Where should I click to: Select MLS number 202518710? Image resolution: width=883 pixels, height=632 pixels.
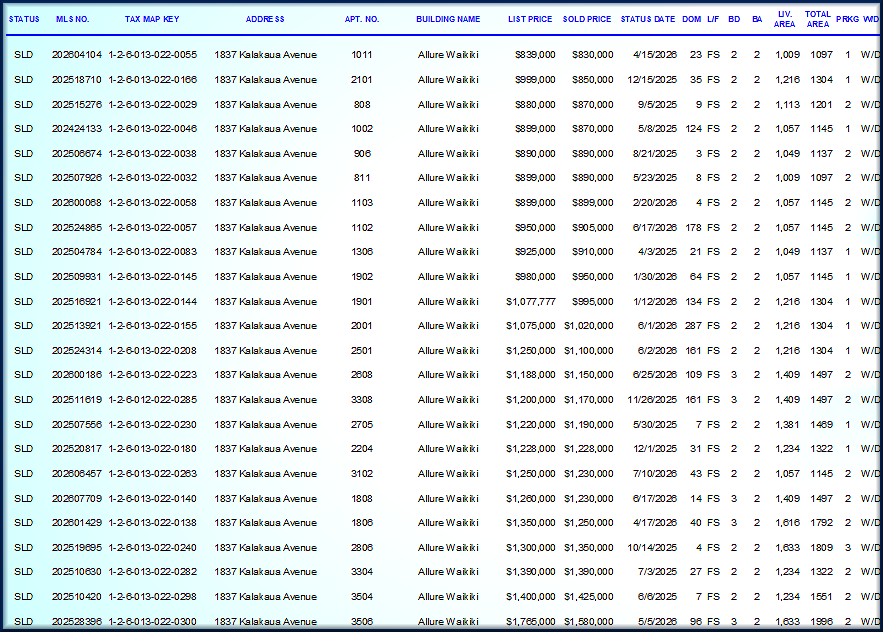[x=77, y=79]
